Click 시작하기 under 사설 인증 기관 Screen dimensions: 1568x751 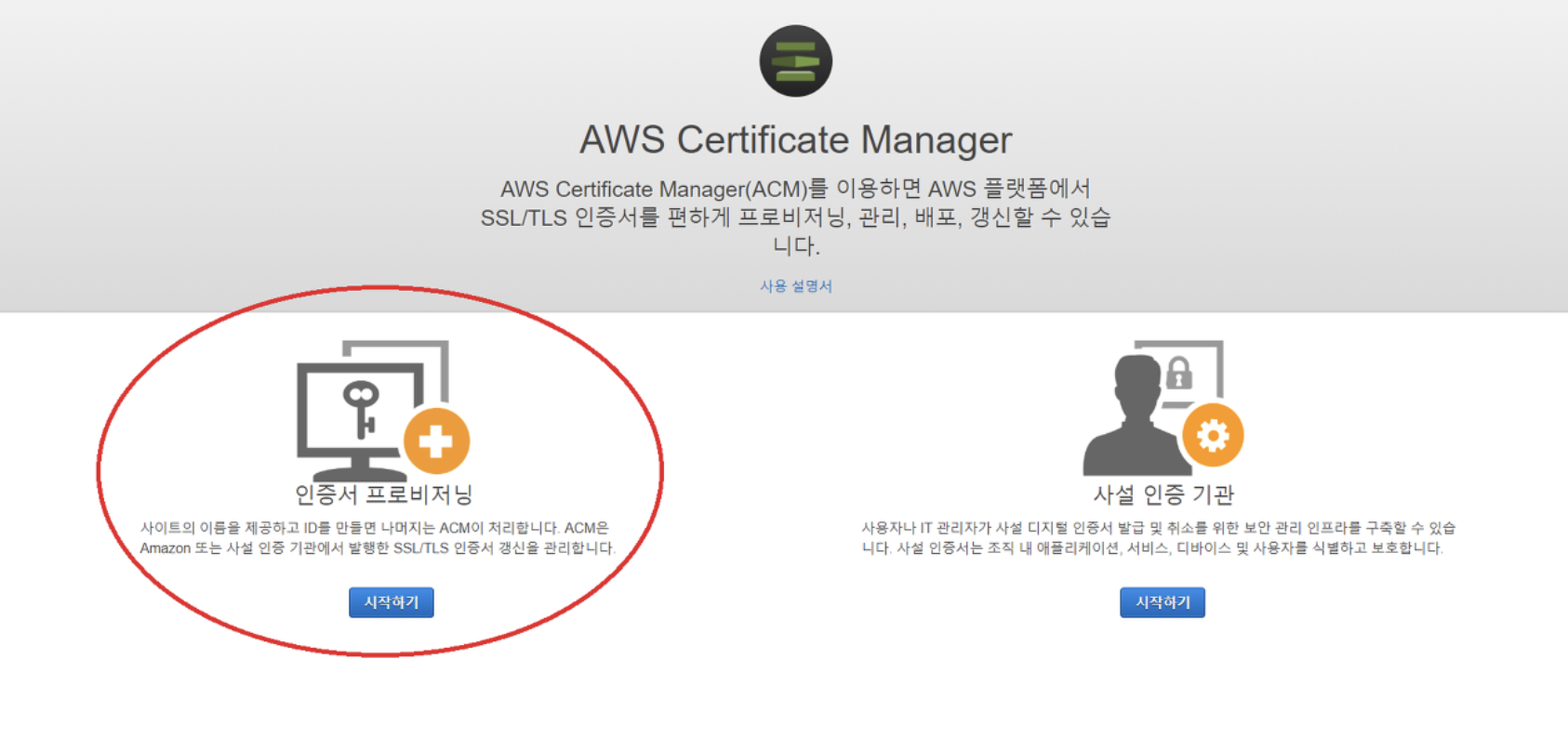pos(1163,602)
